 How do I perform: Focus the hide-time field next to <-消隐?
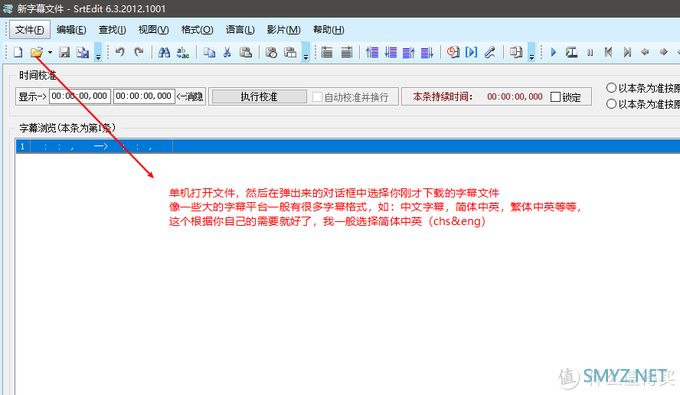tap(144, 96)
